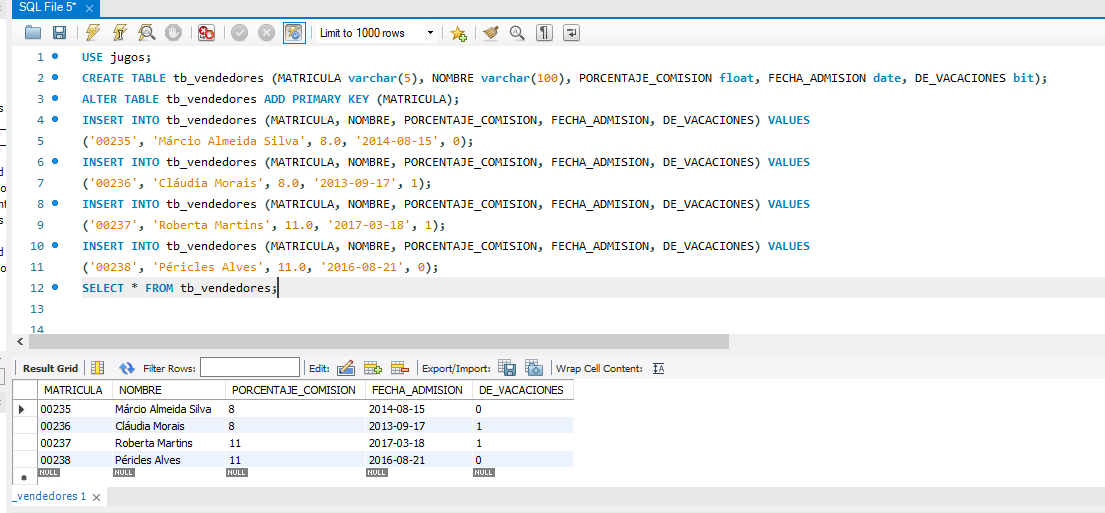Export recordset to external file icon
The height and width of the screenshot is (513, 1105).
[x=507, y=368]
